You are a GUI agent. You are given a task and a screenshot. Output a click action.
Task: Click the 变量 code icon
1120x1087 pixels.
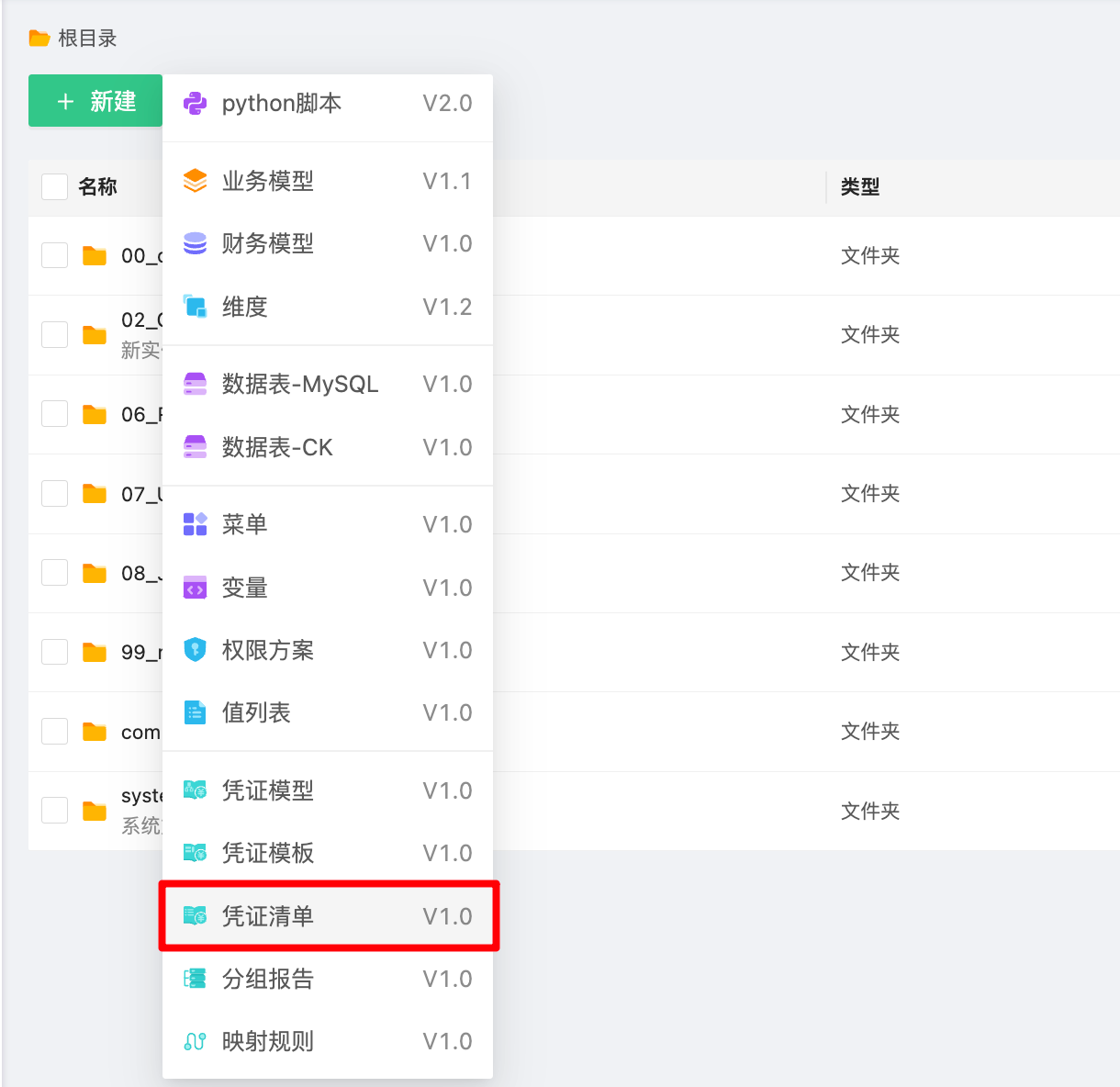(x=195, y=588)
